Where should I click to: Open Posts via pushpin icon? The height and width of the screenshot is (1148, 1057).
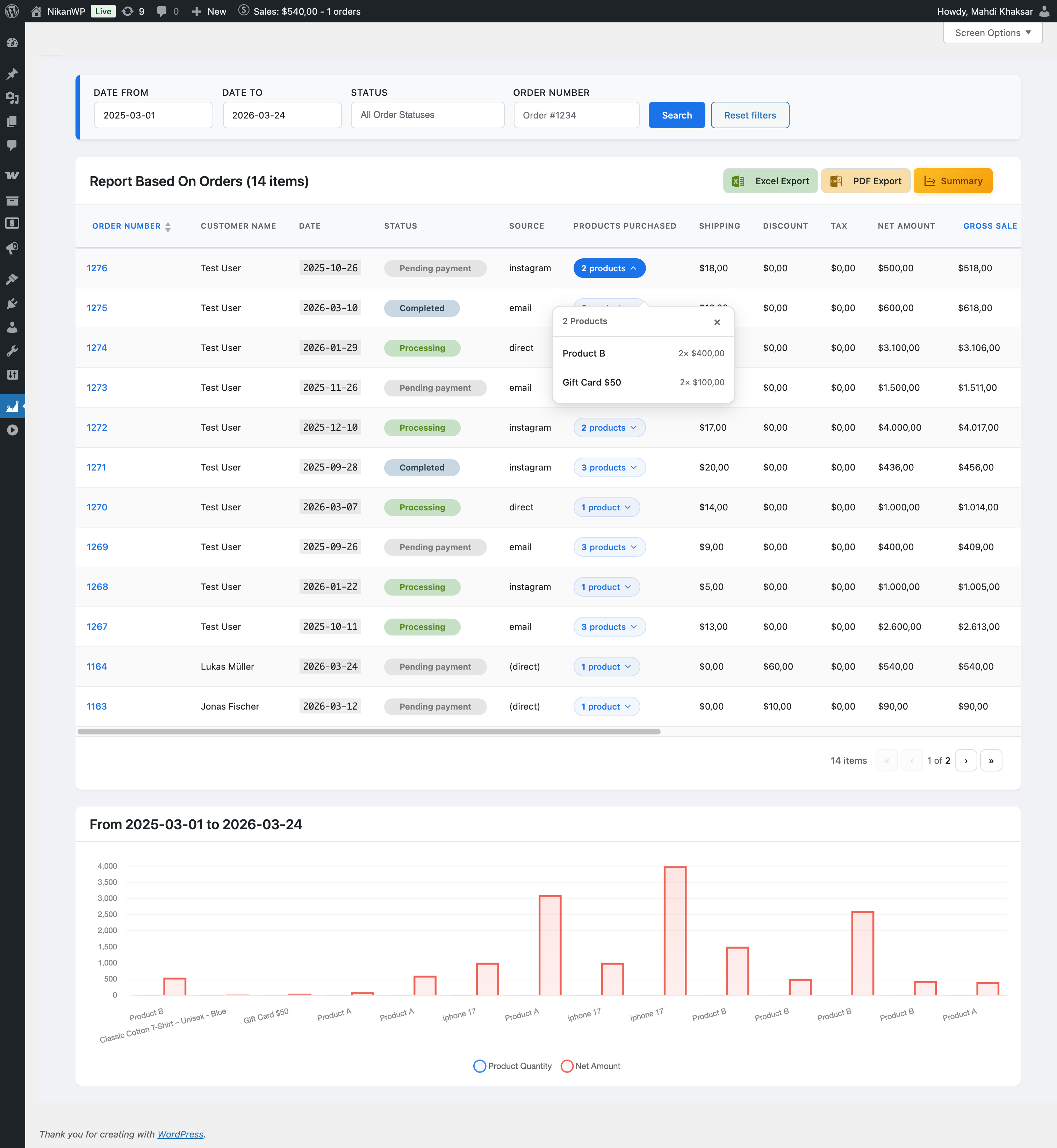[12, 74]
